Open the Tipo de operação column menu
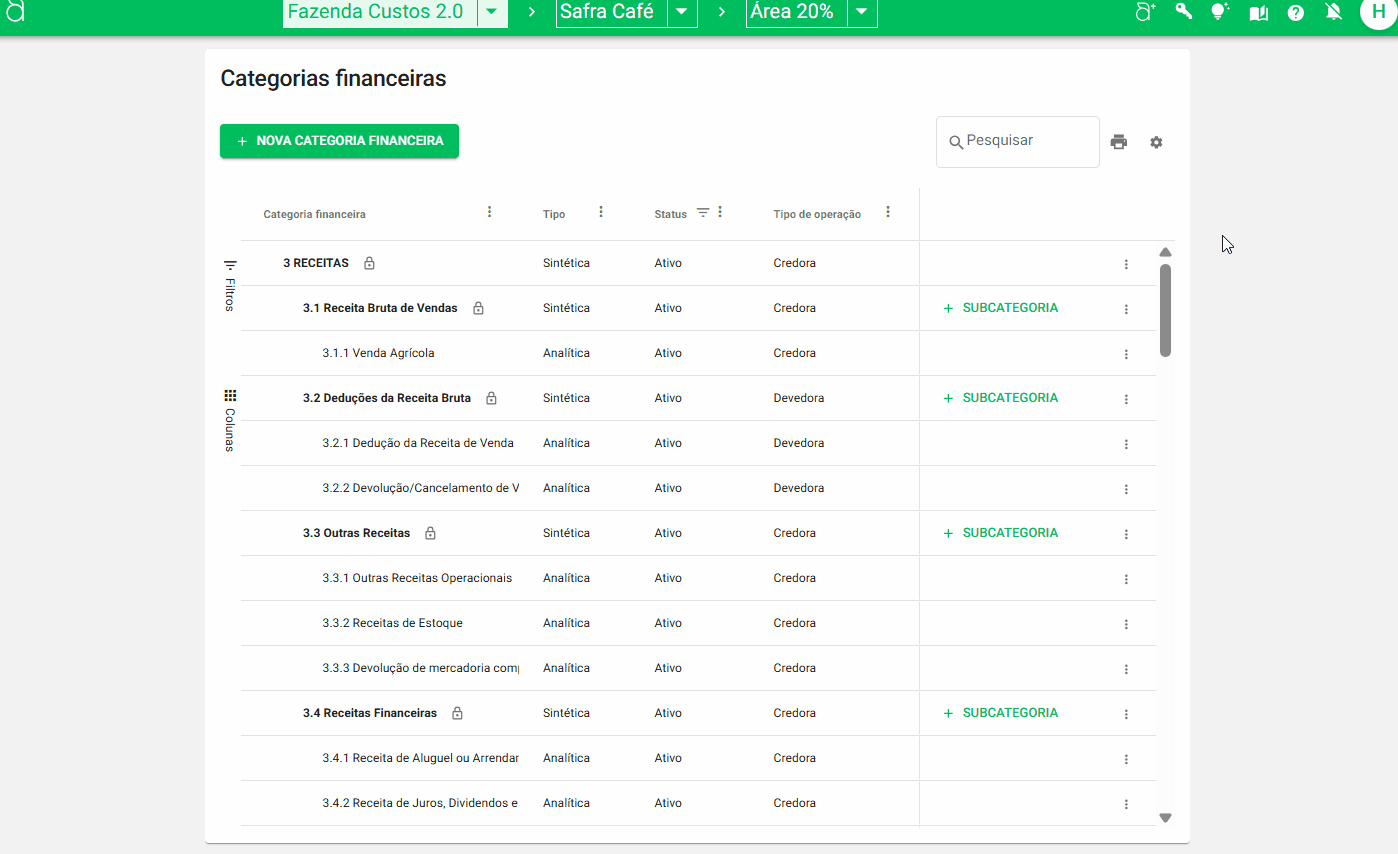Screen dimensions: 1398x854 [x=887, y=212]
